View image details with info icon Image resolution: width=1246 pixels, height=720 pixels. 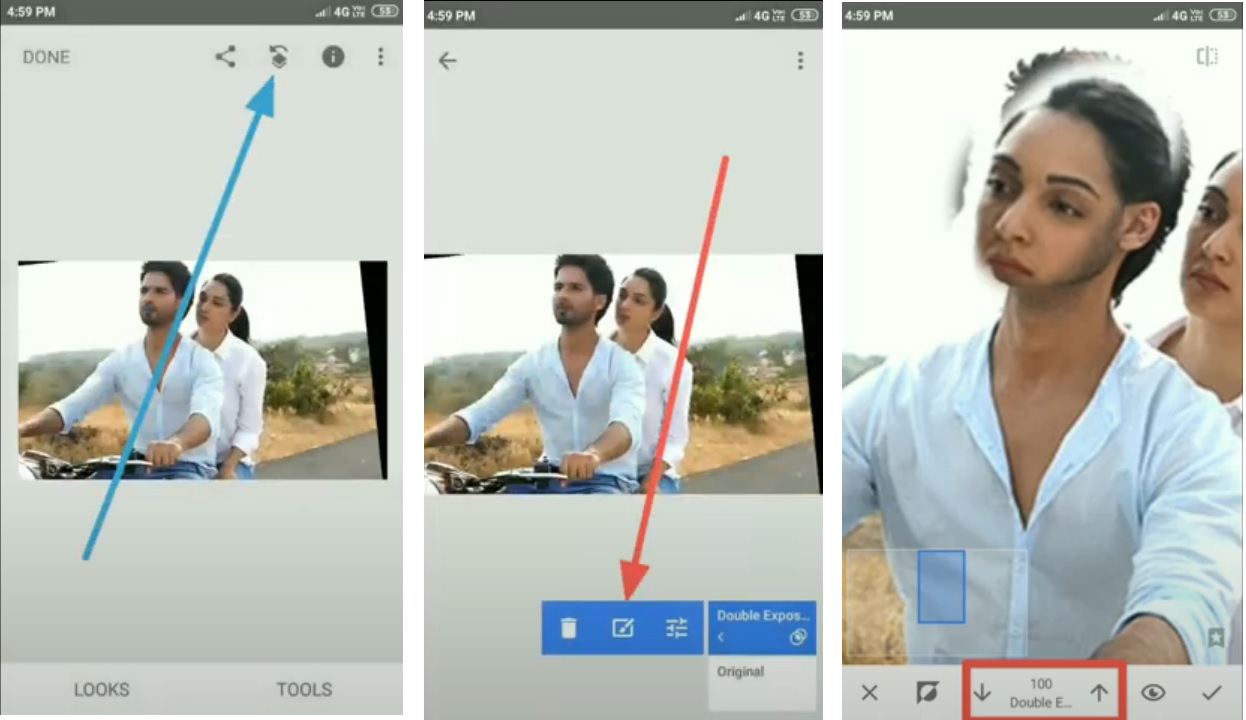(x=332, y=57)
